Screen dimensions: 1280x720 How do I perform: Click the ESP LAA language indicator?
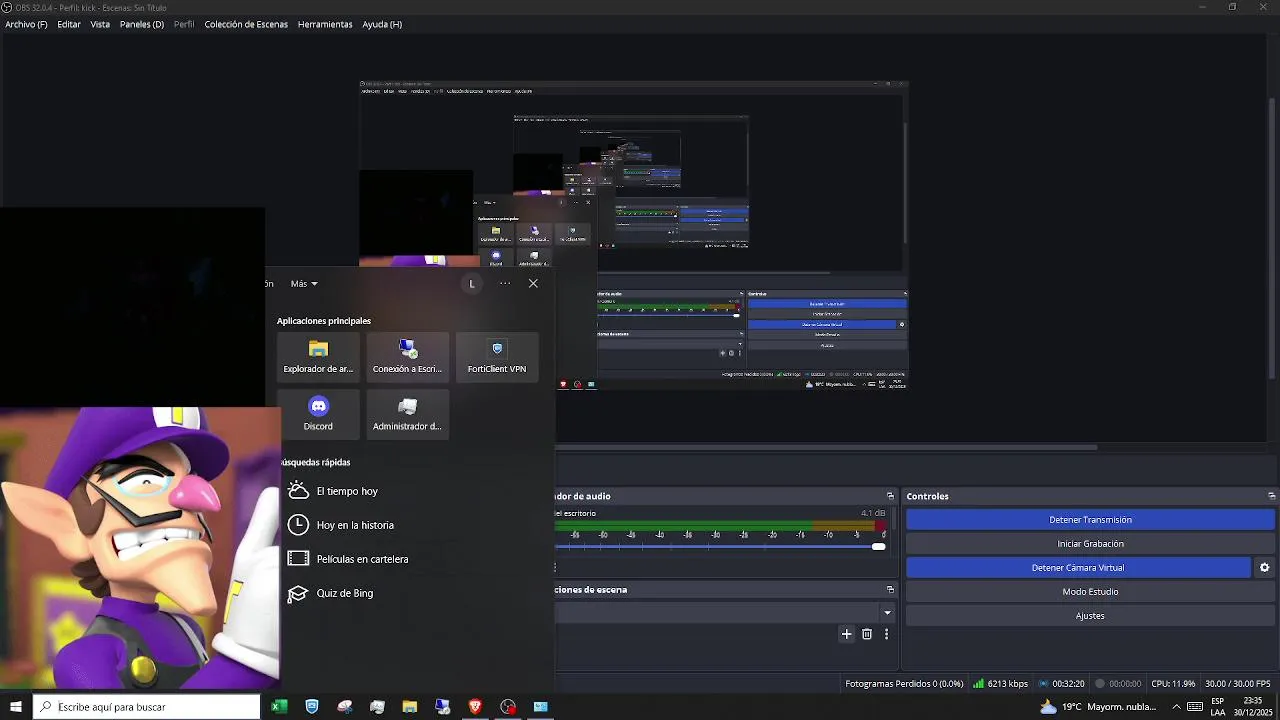point(1218,707)
